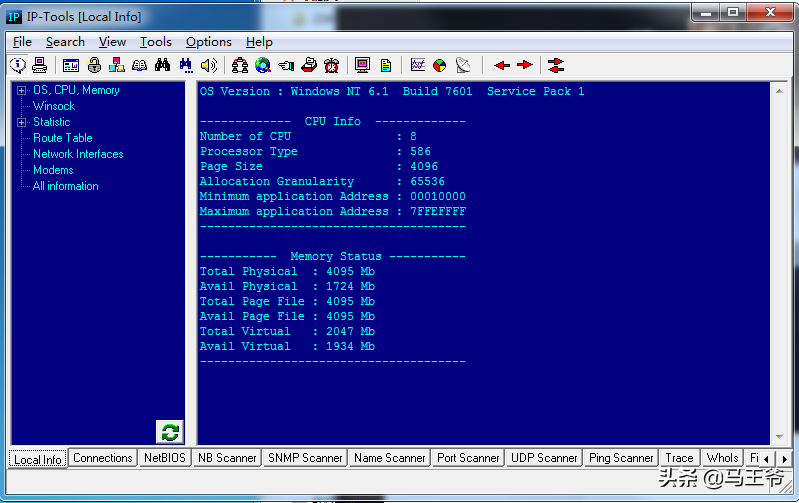The width and height of the screenshot is (799, 503).
Task: Click the globe with magnifier WhoIs icon
Action: click(x=263, y=65)
